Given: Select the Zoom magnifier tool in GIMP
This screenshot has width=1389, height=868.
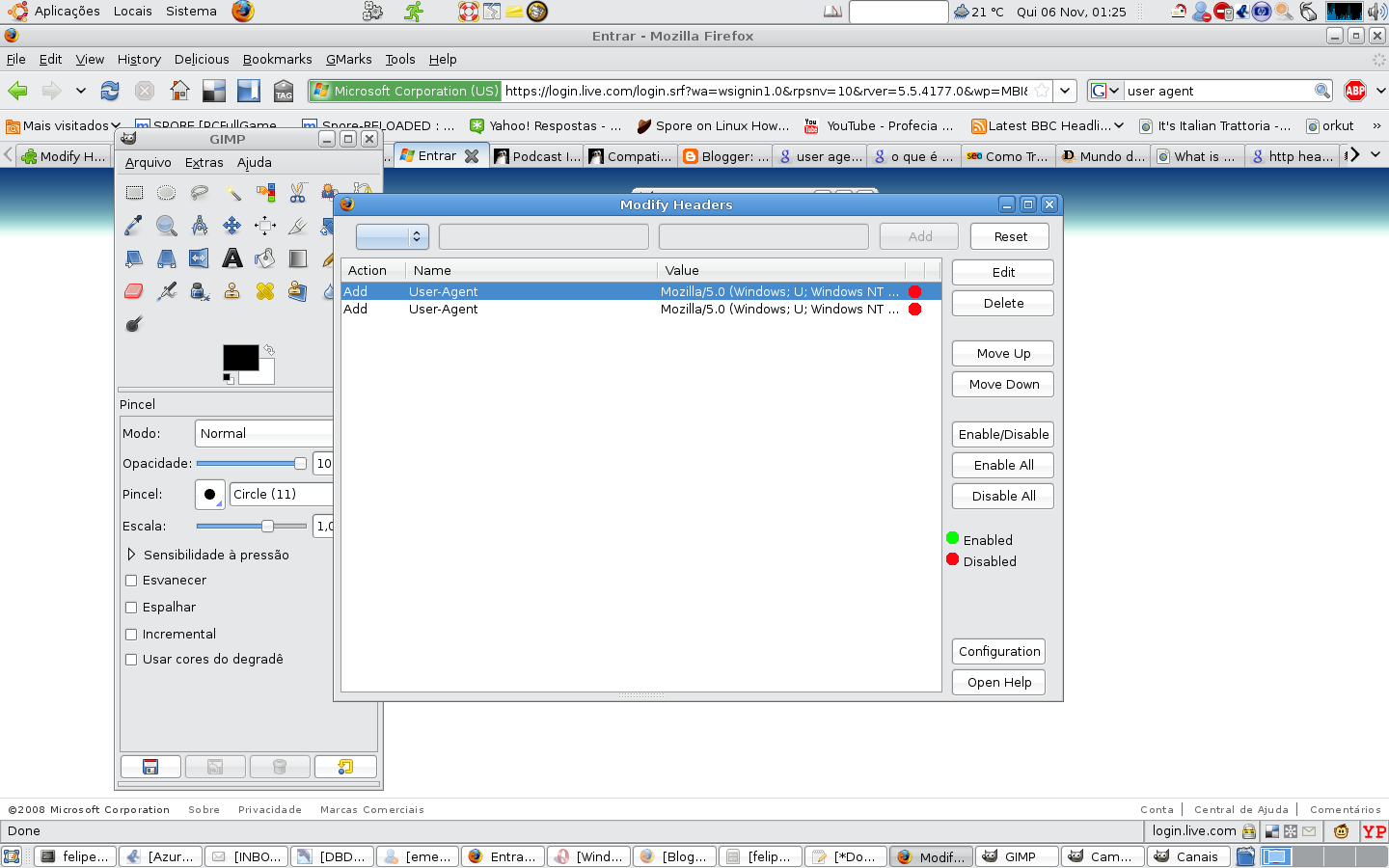Looking at the screenshot, I should [167, 226].
